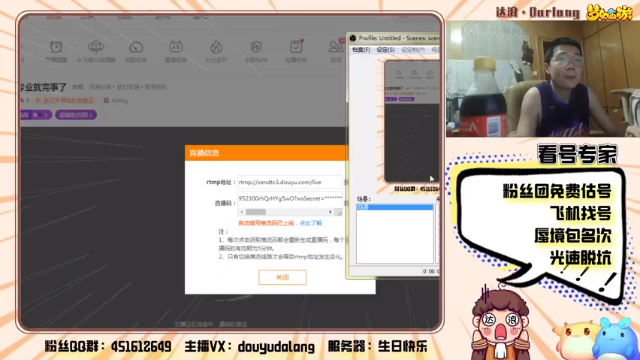Image resolution: width=640 pixels, height=360 pixels.
Task: Select the highlighted scene in the OBS scene list
Action: pos(395,207)
